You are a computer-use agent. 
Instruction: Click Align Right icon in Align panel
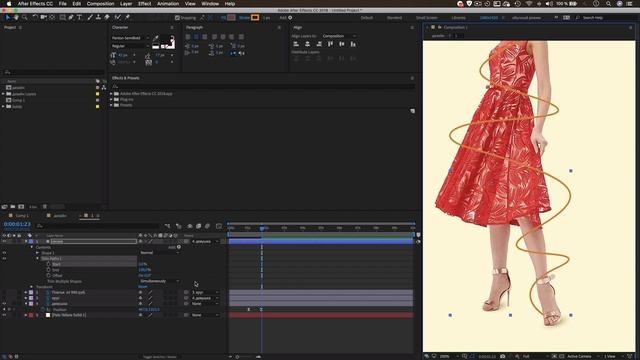click(x=319, y=44)
